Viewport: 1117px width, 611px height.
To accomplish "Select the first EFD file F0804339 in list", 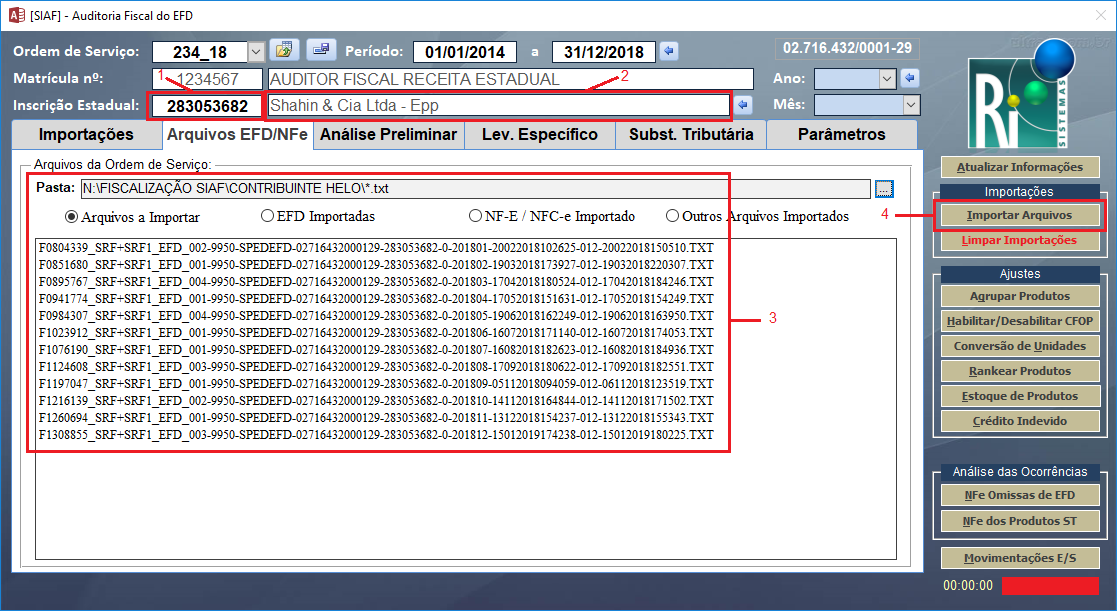I will tap(375, 247).
